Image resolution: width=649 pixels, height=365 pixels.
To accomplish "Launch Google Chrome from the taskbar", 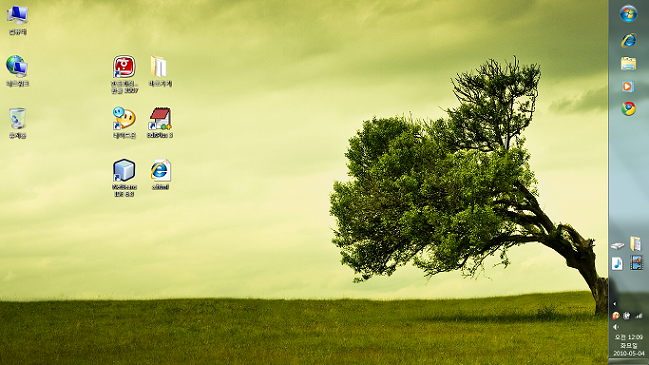I will [628, 109].
